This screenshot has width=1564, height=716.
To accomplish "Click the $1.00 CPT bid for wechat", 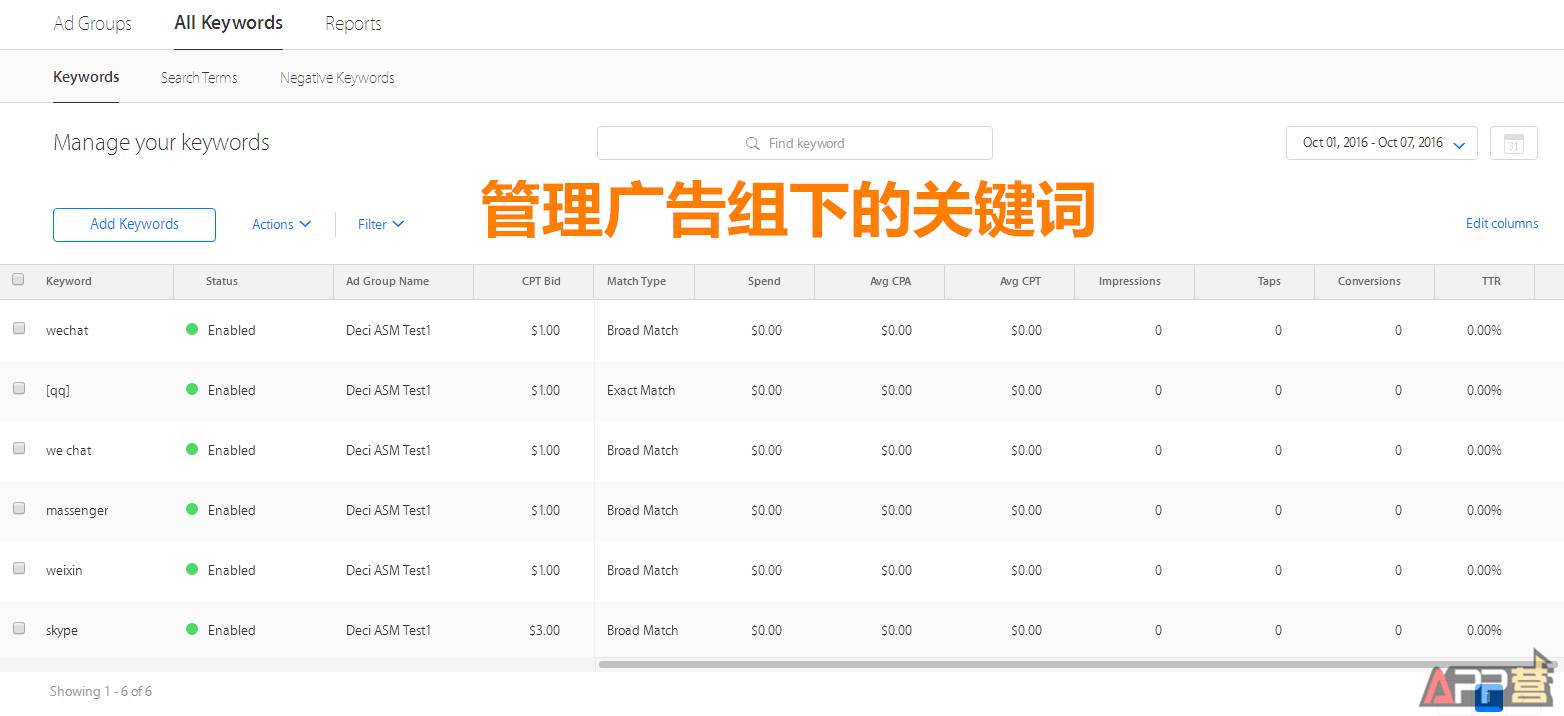I will [545, 330].
